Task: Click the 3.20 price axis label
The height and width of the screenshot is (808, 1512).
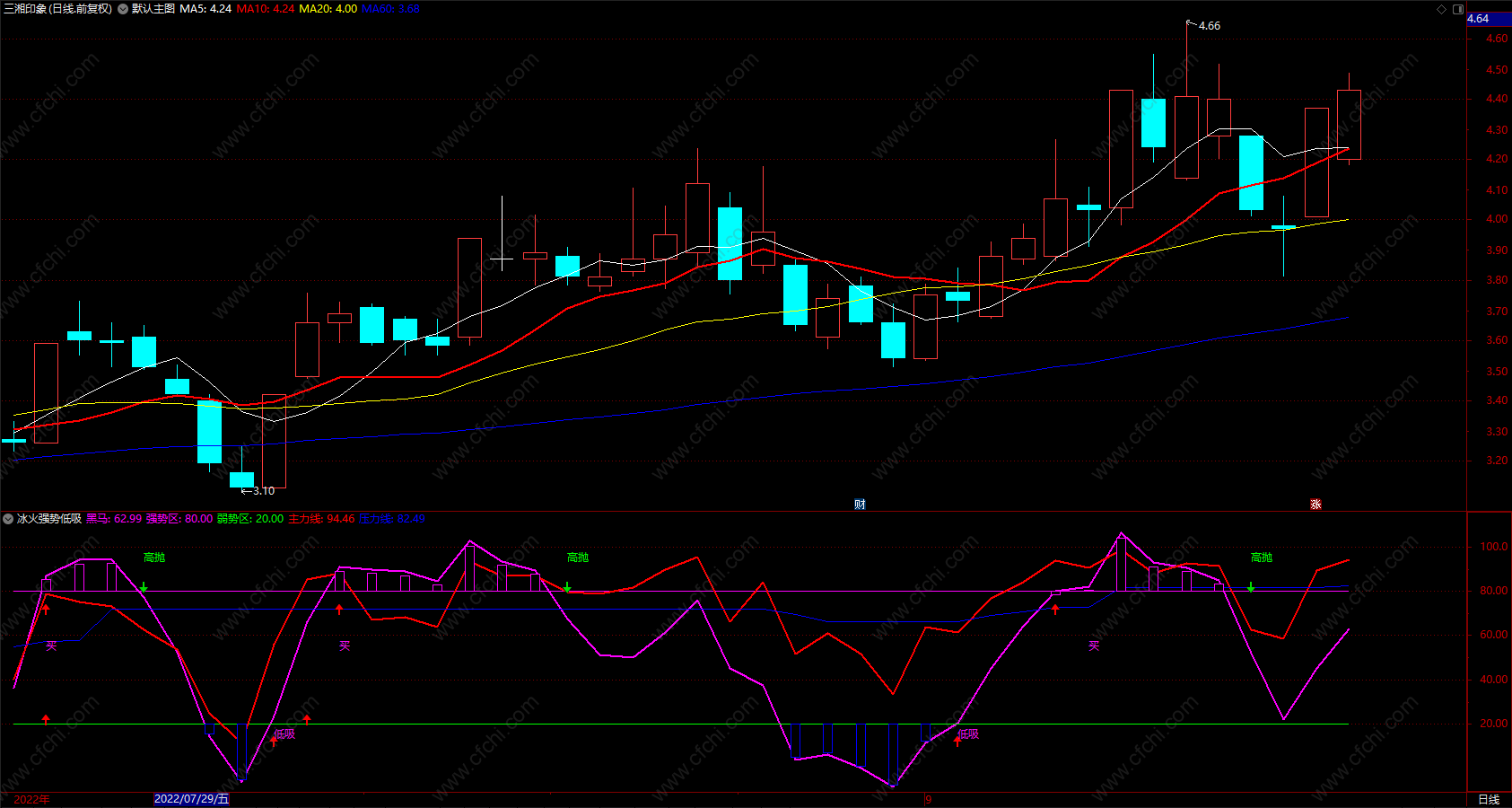Action: (x=1497, y=461)
